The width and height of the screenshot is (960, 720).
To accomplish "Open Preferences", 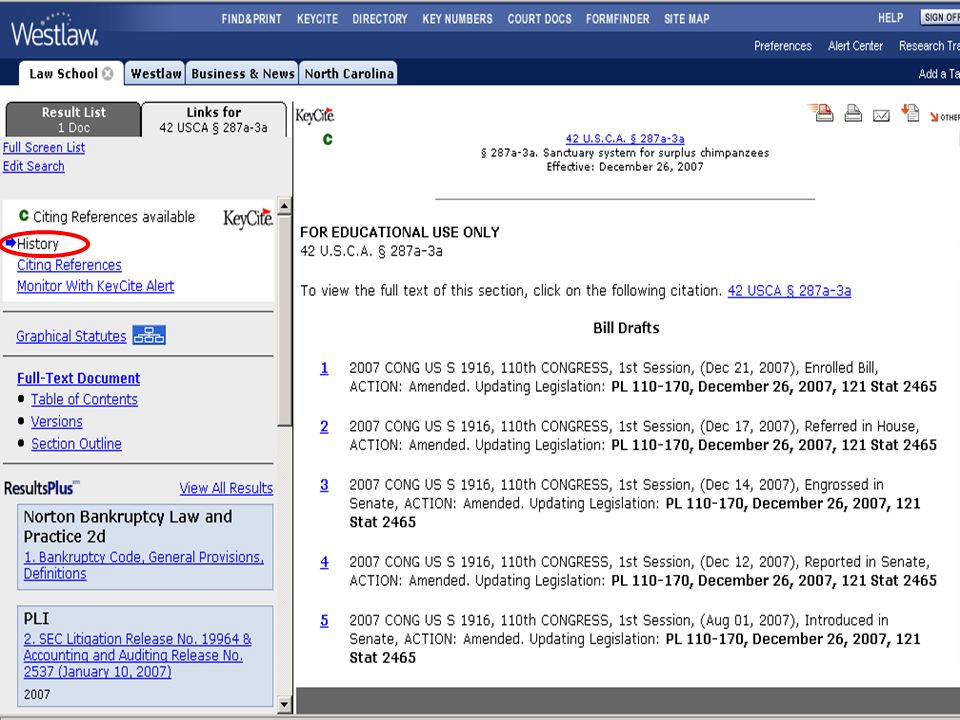I will point(782,46).
